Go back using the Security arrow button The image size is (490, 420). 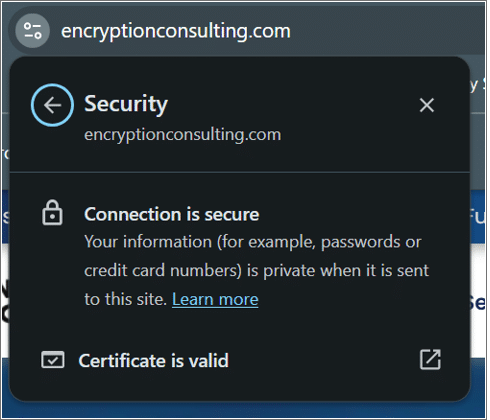(52, 105)
